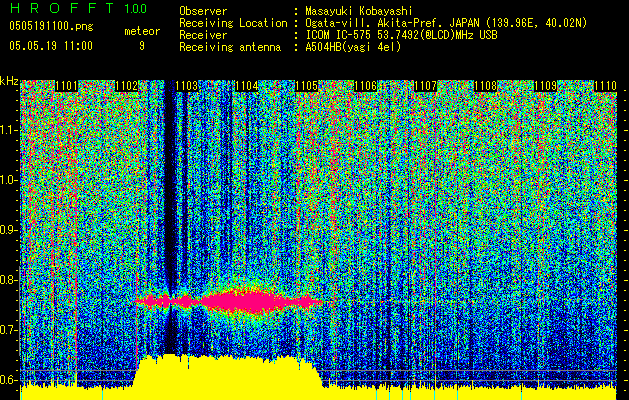Screen dimensions: 629x400
Task: Click the 1101 time marker
Action: (x=66, y=86)
